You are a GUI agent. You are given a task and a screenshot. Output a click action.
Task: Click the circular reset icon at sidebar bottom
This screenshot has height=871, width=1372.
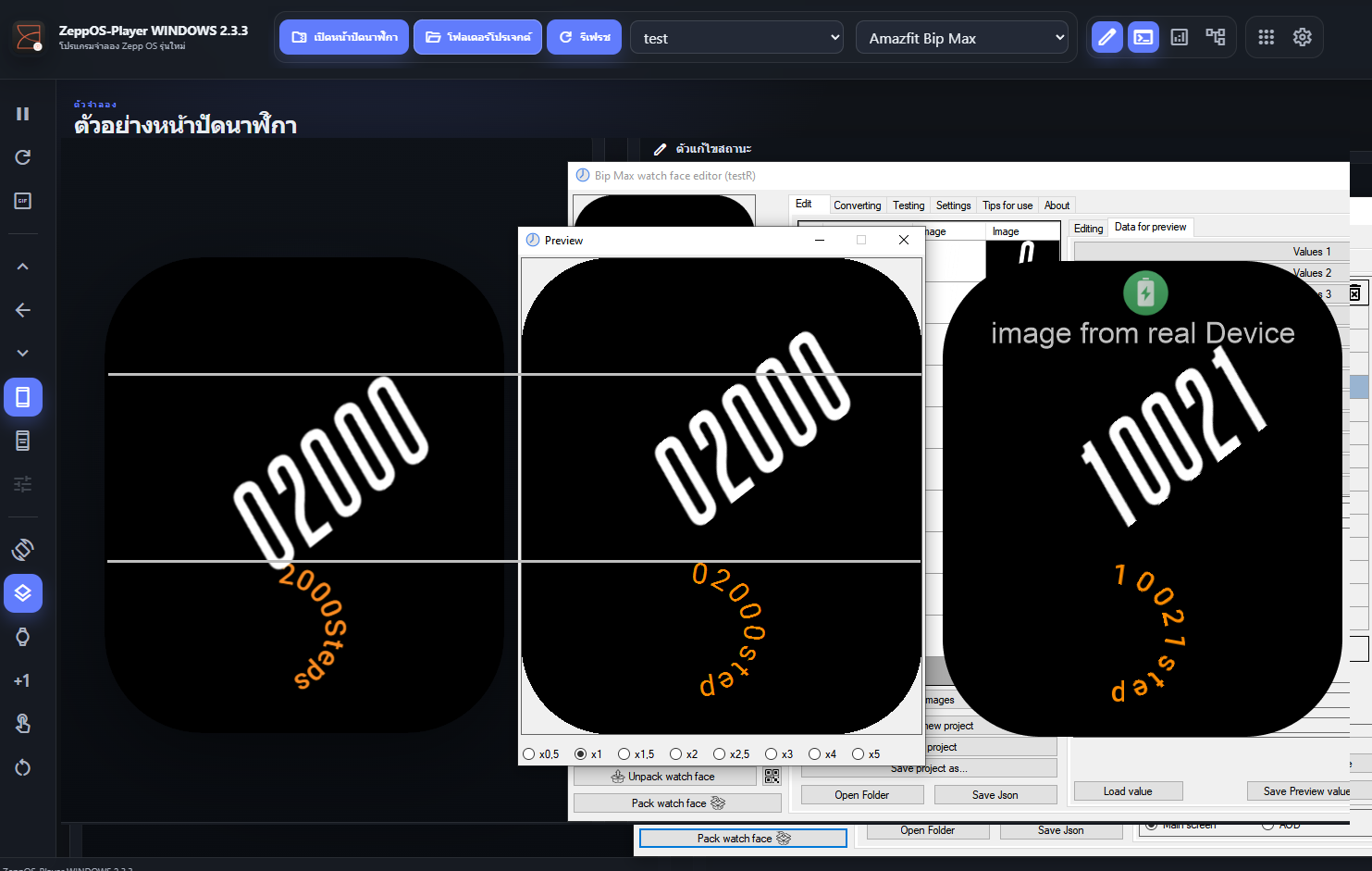point(23,767)
